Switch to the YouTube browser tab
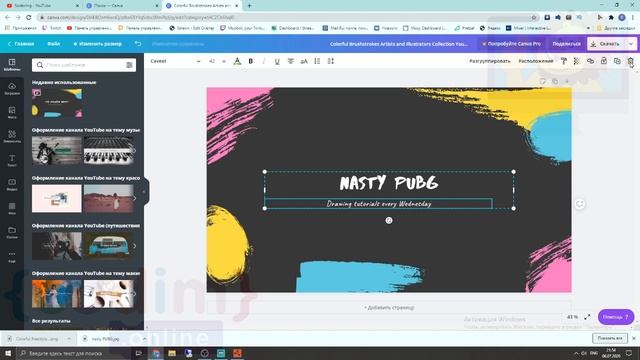The height and width of the screenshot is (360, 640). coord(42,6)
